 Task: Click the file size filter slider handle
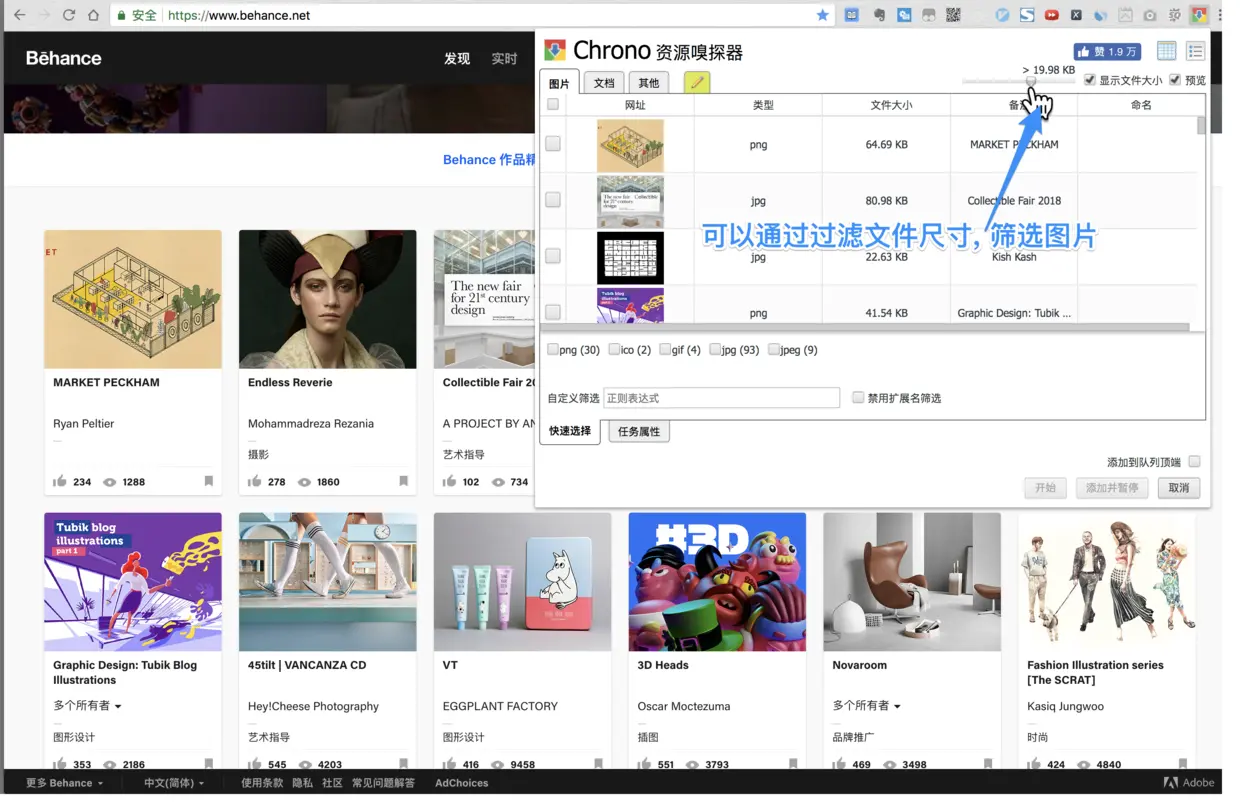1030,81
